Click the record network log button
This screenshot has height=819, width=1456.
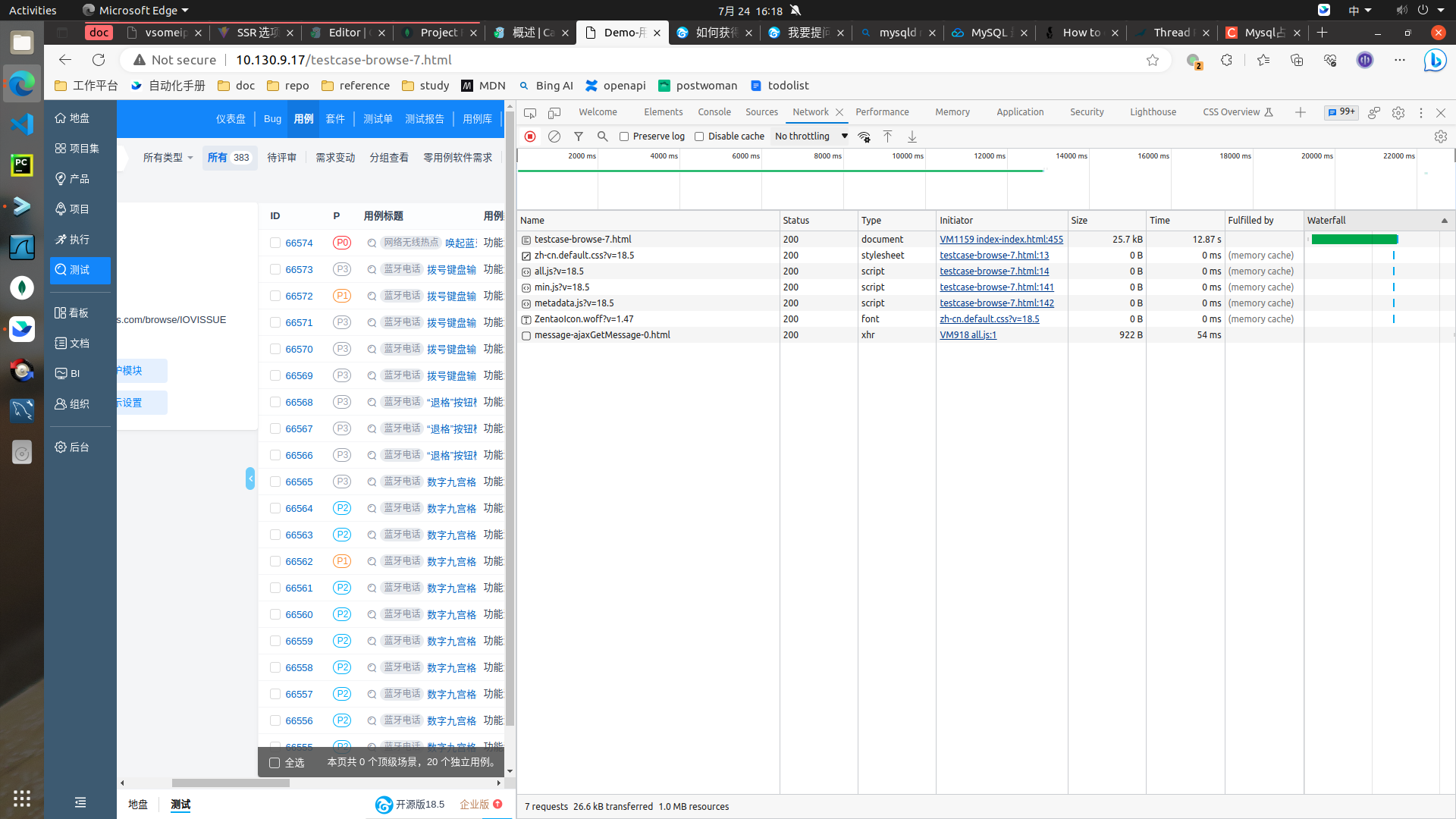tap(530, 136)
